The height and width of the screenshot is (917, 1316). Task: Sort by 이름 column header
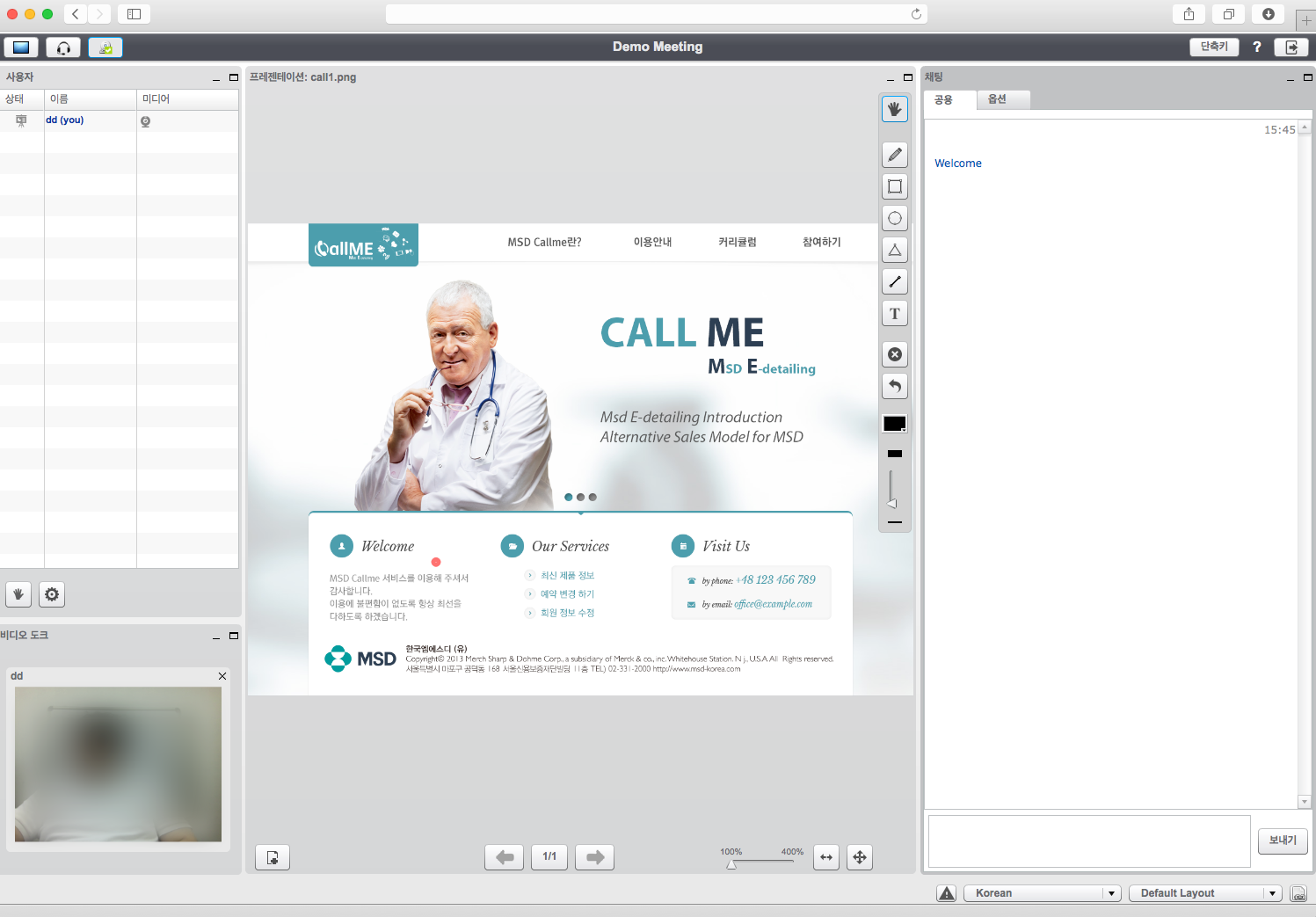[91, 99]
